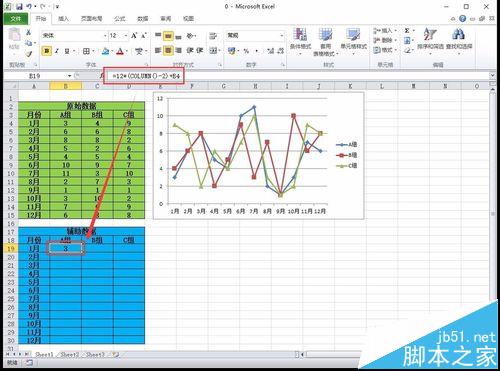The height and width of the screenshot is (371, 500).
Task: Decrease decimal places
Action: tap(281, 51)
